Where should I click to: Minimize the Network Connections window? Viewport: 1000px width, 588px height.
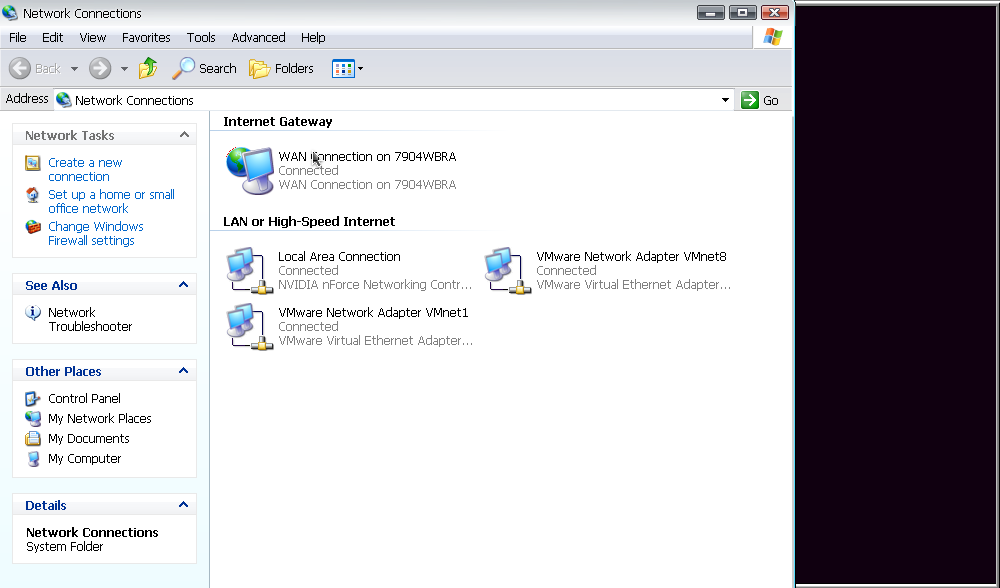coord(710,12)
